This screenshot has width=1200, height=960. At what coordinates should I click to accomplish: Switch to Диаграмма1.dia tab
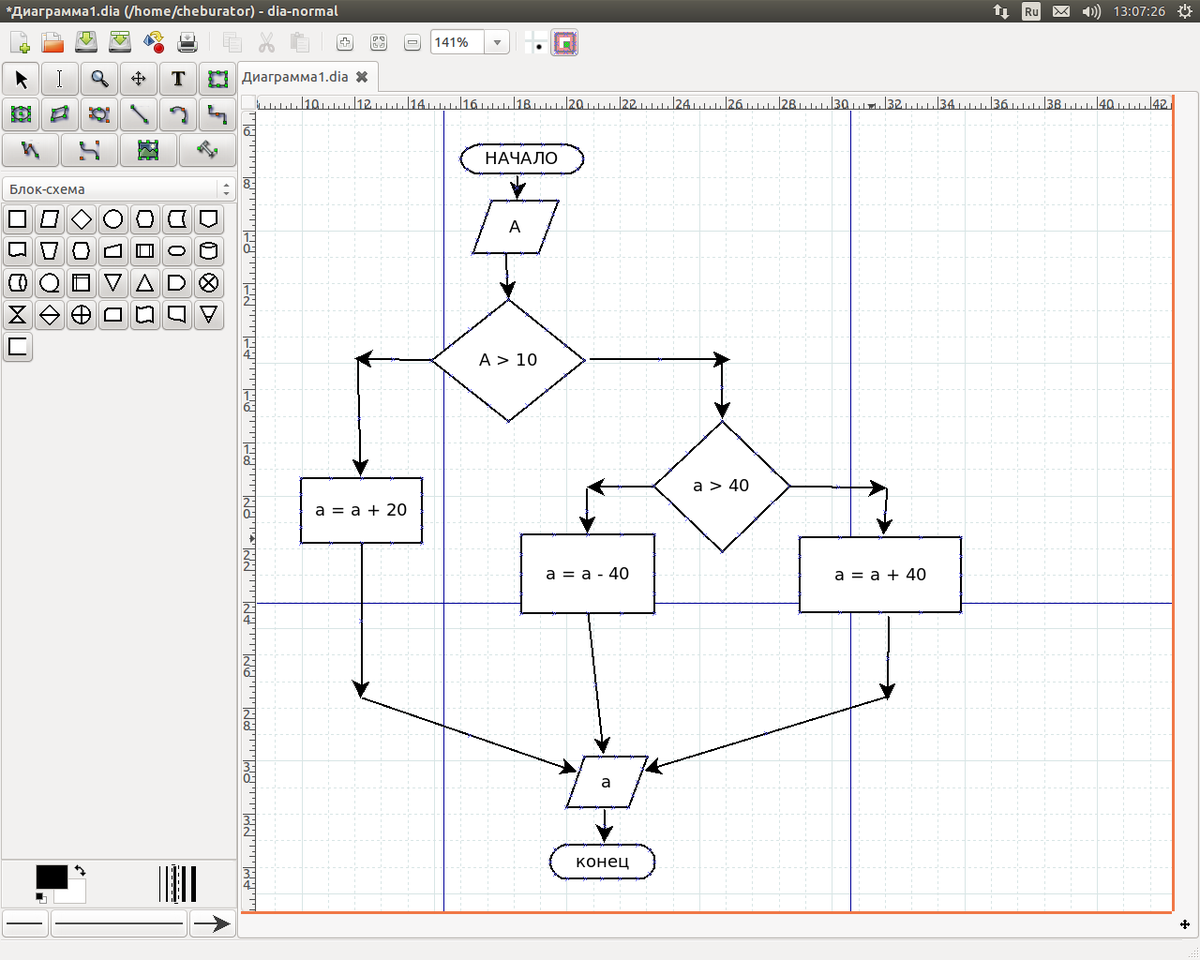pos(295,76)
